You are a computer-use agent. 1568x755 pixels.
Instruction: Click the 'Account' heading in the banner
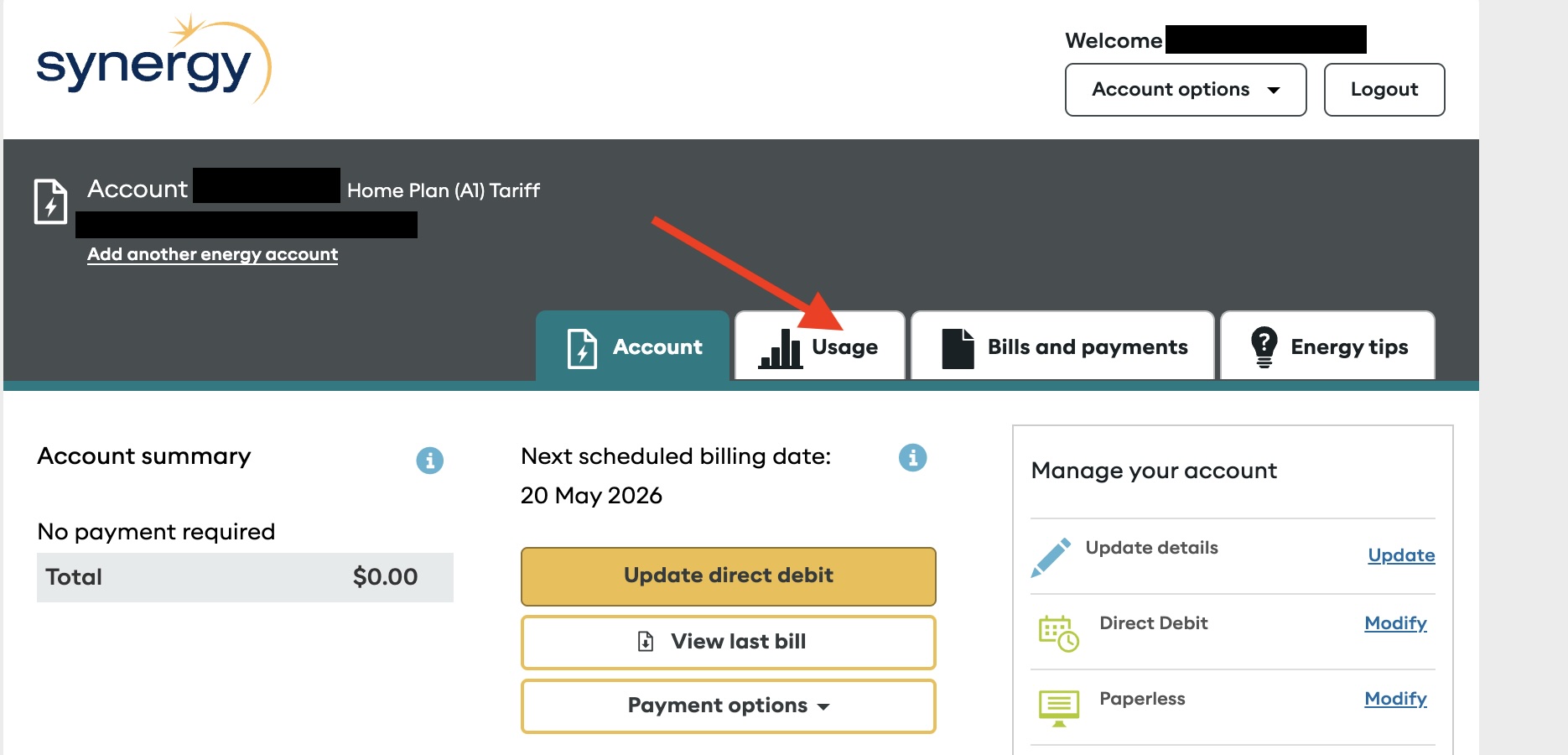tap(138, 189)
